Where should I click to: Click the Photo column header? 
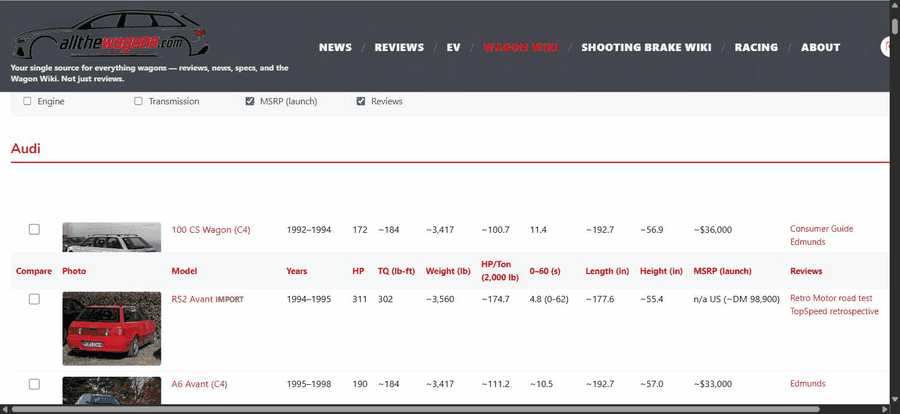[74, 271]
